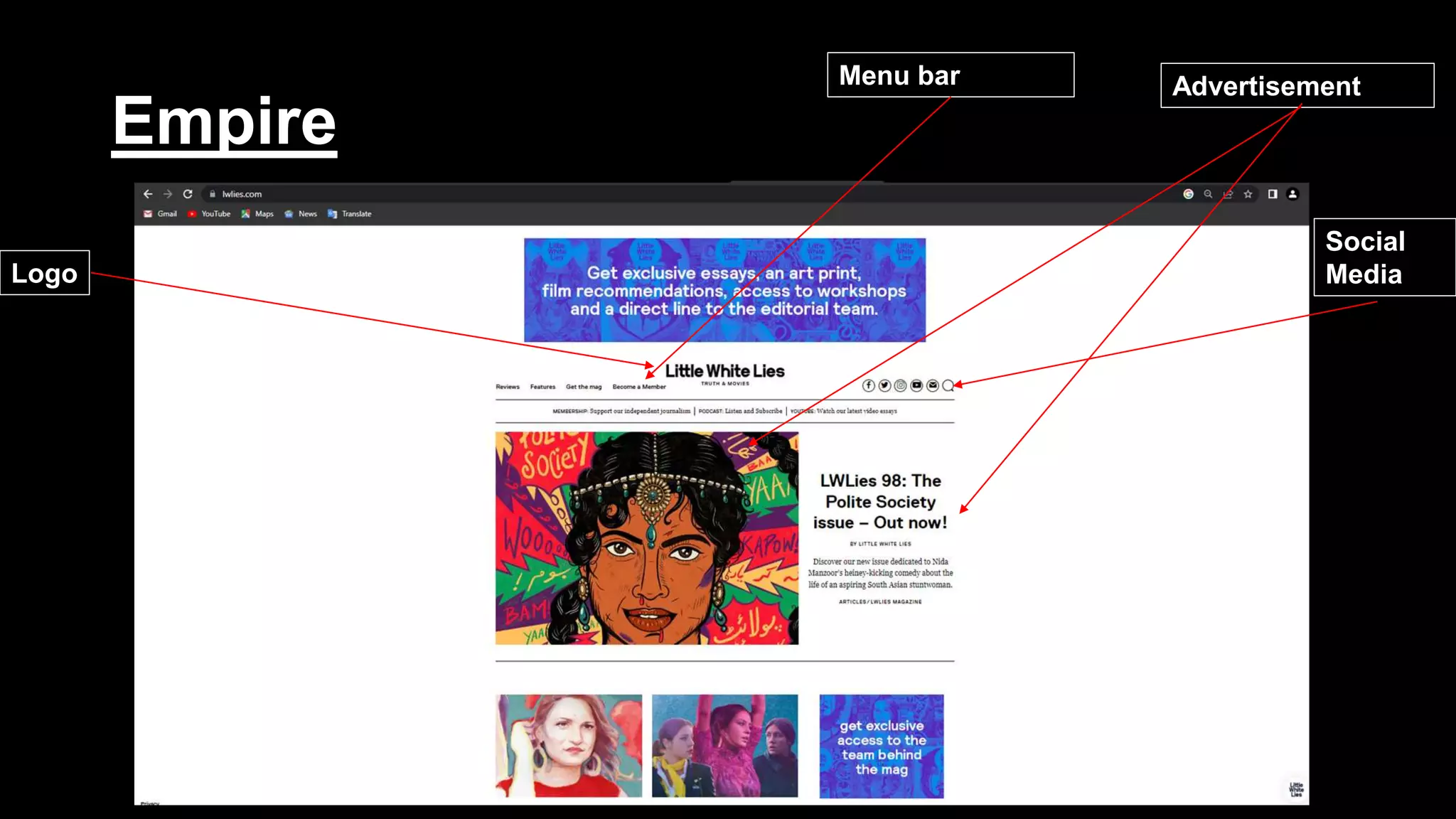This screenshot has height=819, width=1456.
Task: Open the YouTube icon in site header
Action: (916, 385)
